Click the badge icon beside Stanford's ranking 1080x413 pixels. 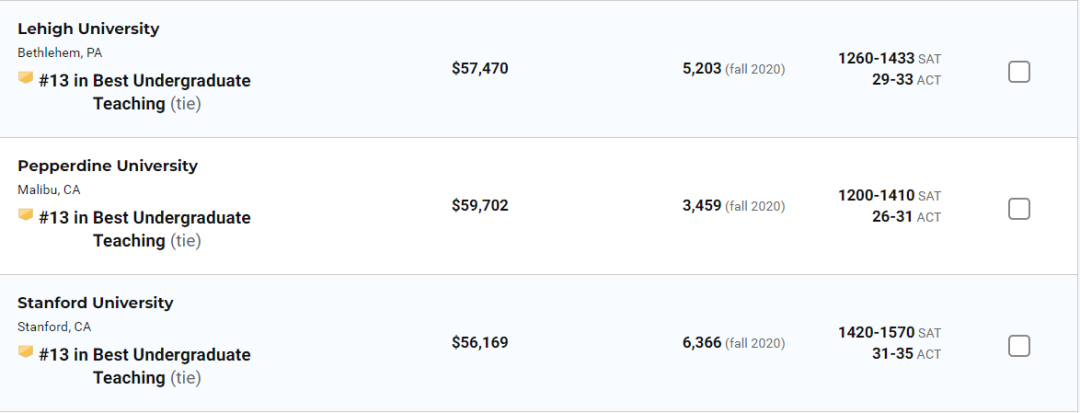pos(26,351)
